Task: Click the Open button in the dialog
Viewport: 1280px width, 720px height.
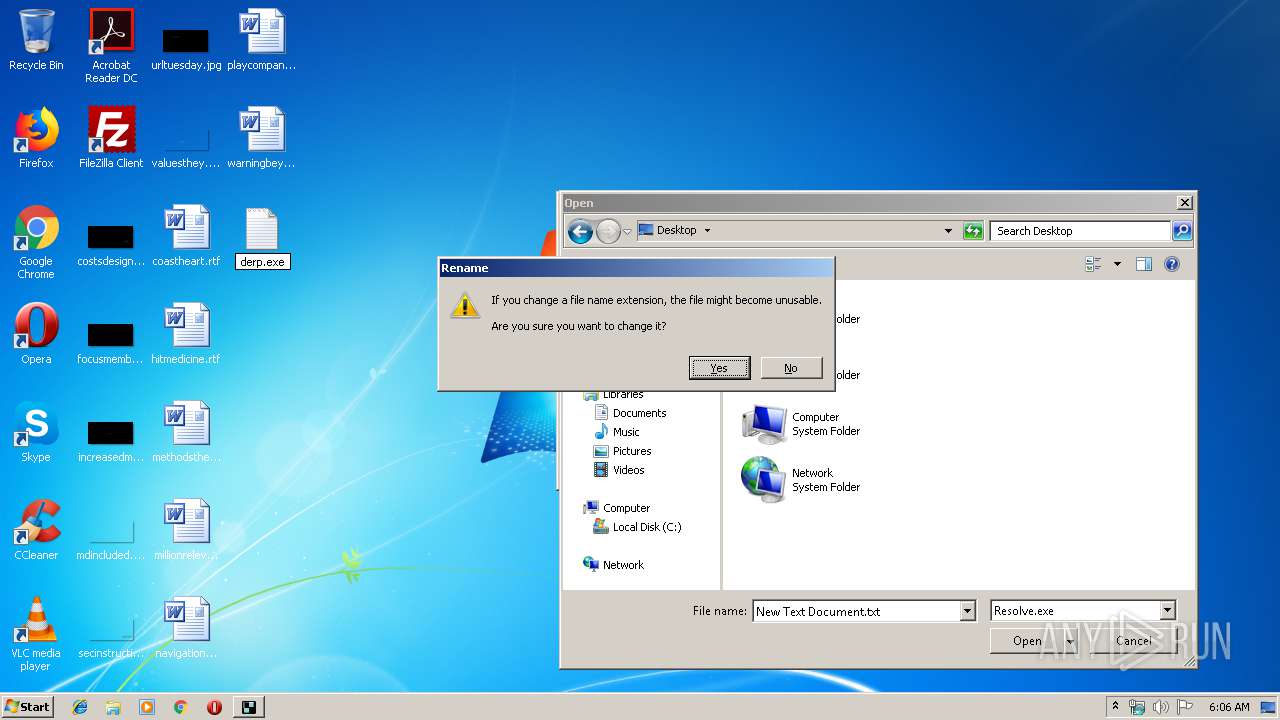Action: (1027, 641)
